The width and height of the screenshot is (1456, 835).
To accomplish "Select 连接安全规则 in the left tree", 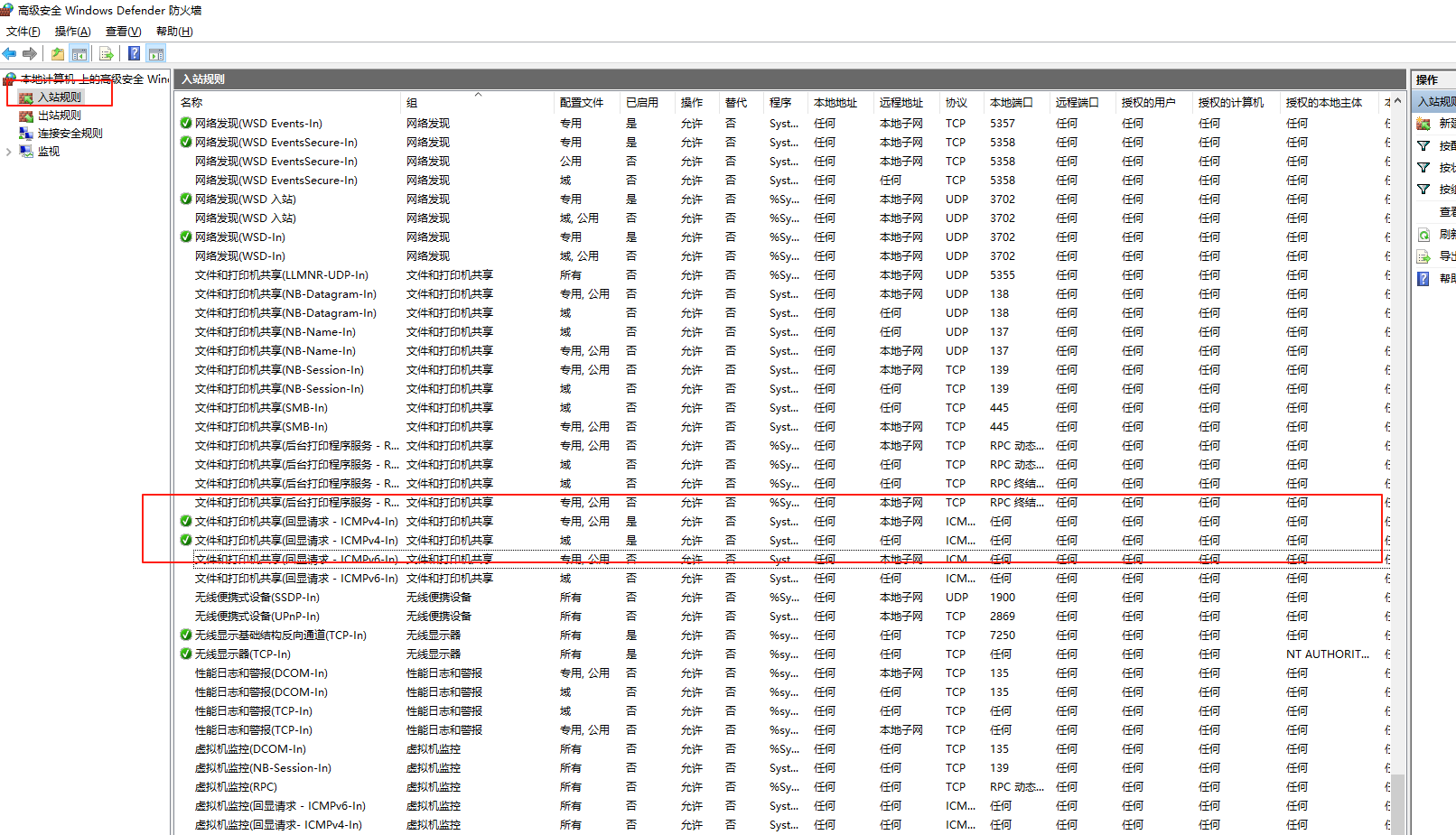I will (x=70, y=134).
